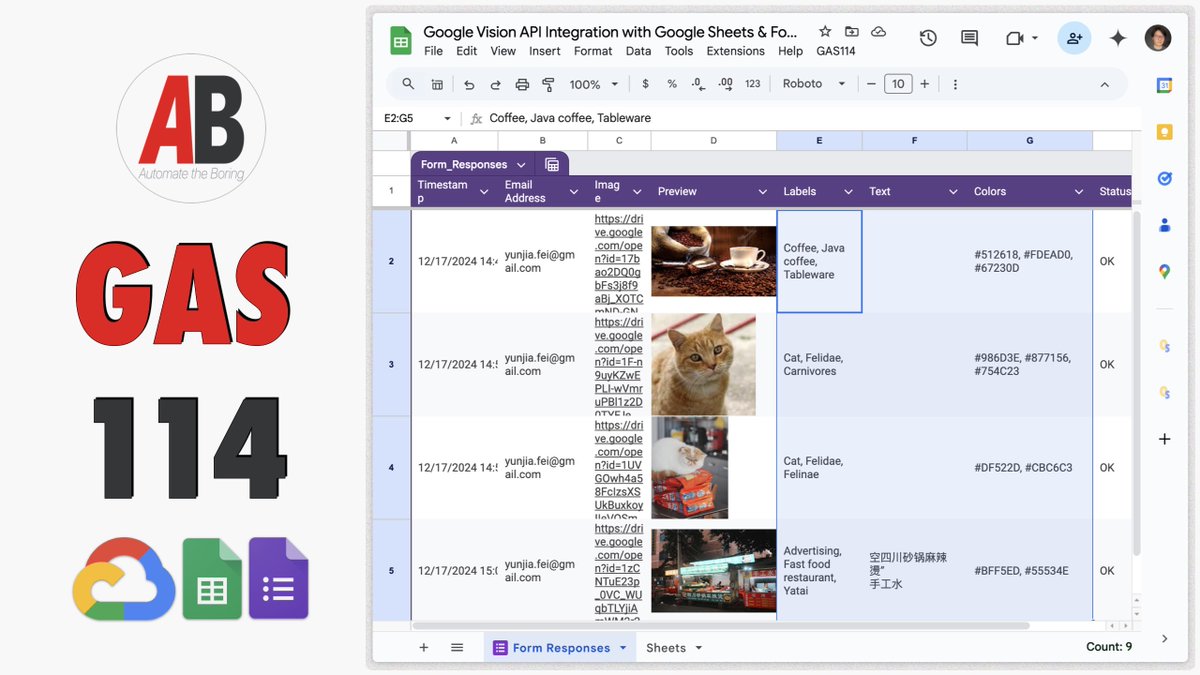Select cell with #986D3E color codes
The height and width of the screenshot is (675, 1200).
1030,364
